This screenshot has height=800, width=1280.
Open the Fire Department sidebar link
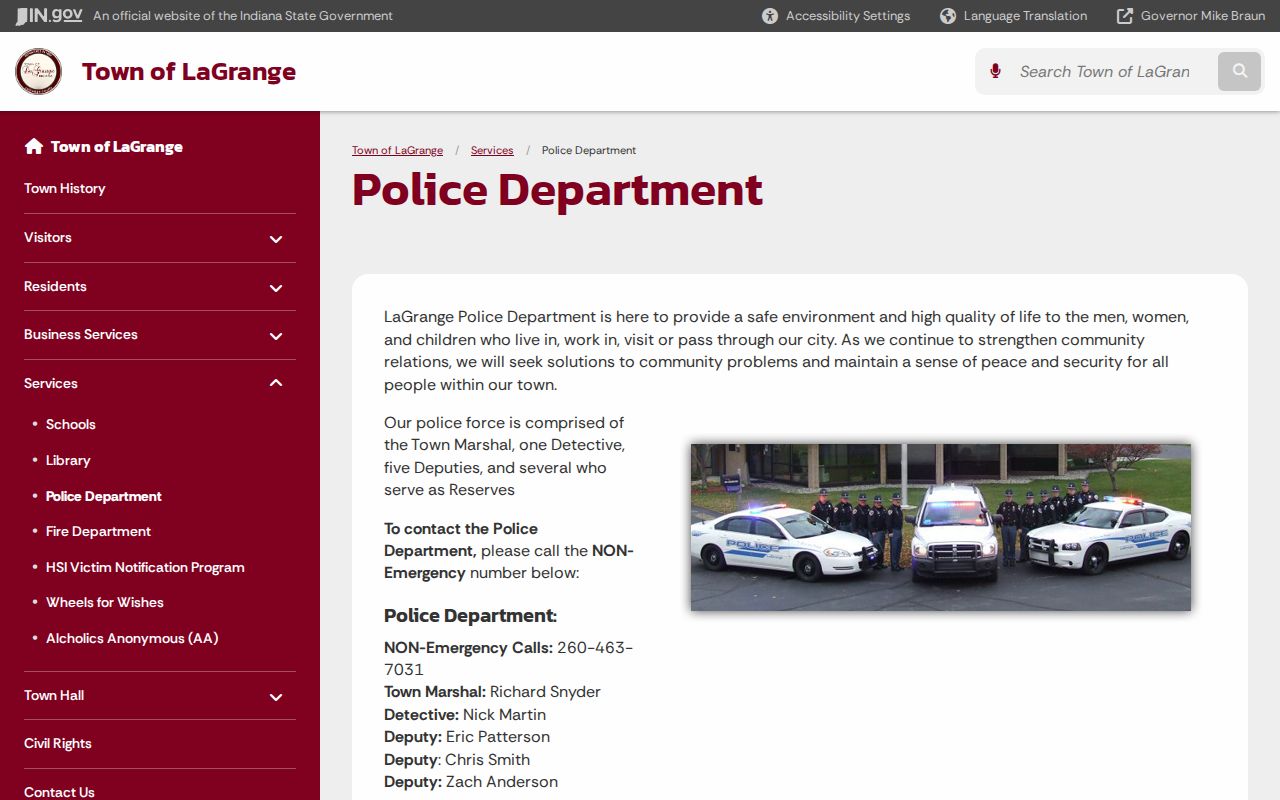pyautogui.click(x=98, y=531)
